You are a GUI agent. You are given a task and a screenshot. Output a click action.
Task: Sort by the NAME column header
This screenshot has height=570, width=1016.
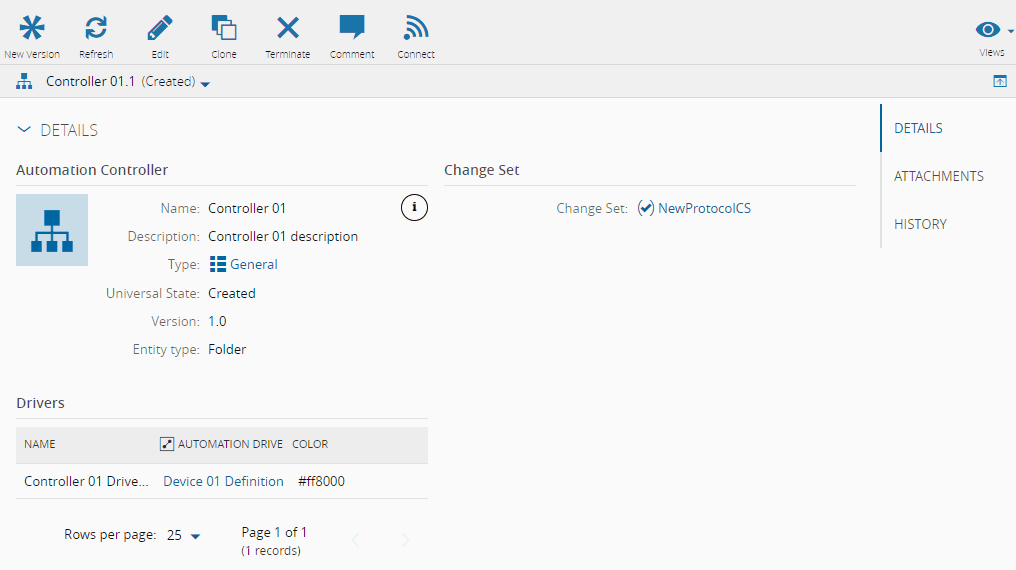(x=40, y=444)
